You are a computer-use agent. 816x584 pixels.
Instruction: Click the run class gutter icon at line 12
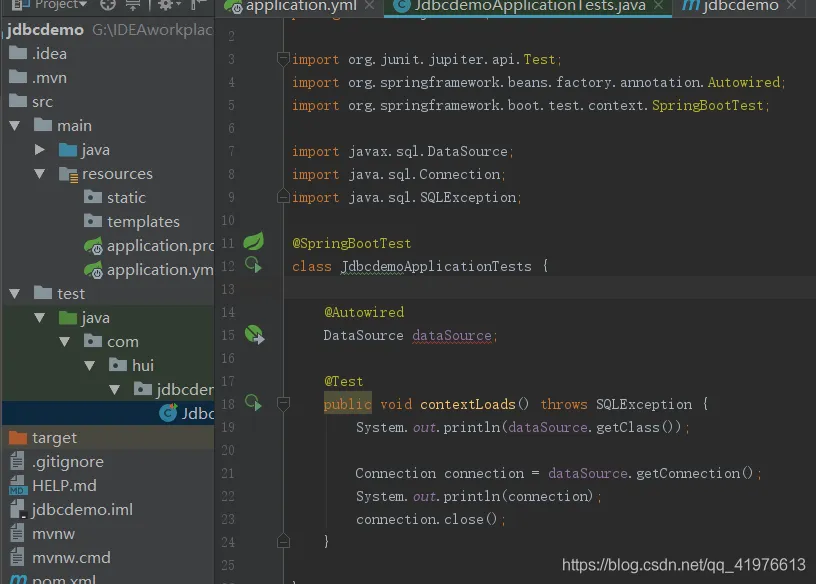click(x=253, y=265)
